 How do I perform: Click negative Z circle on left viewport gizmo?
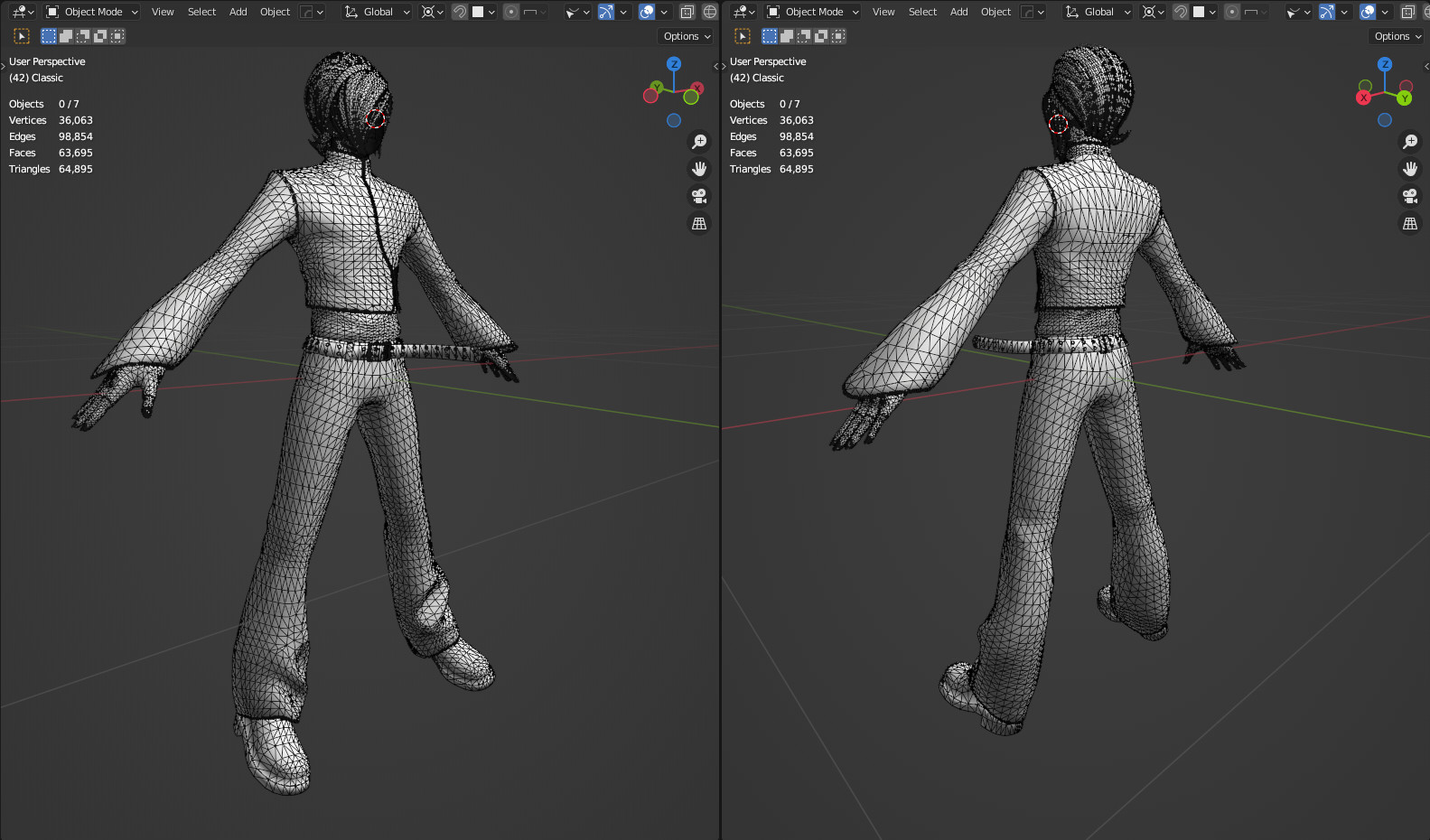click(x=674, y=120)
